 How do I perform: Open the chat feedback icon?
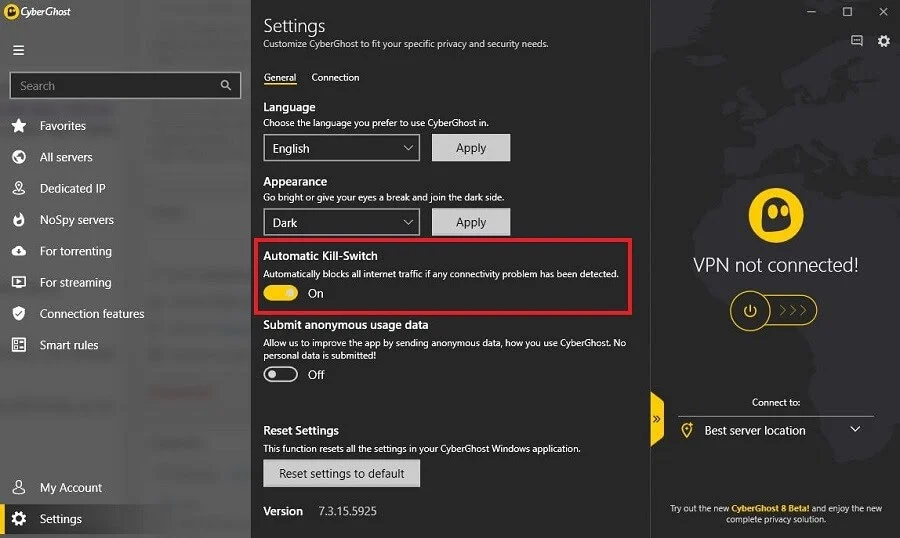(x=857, y=41)
